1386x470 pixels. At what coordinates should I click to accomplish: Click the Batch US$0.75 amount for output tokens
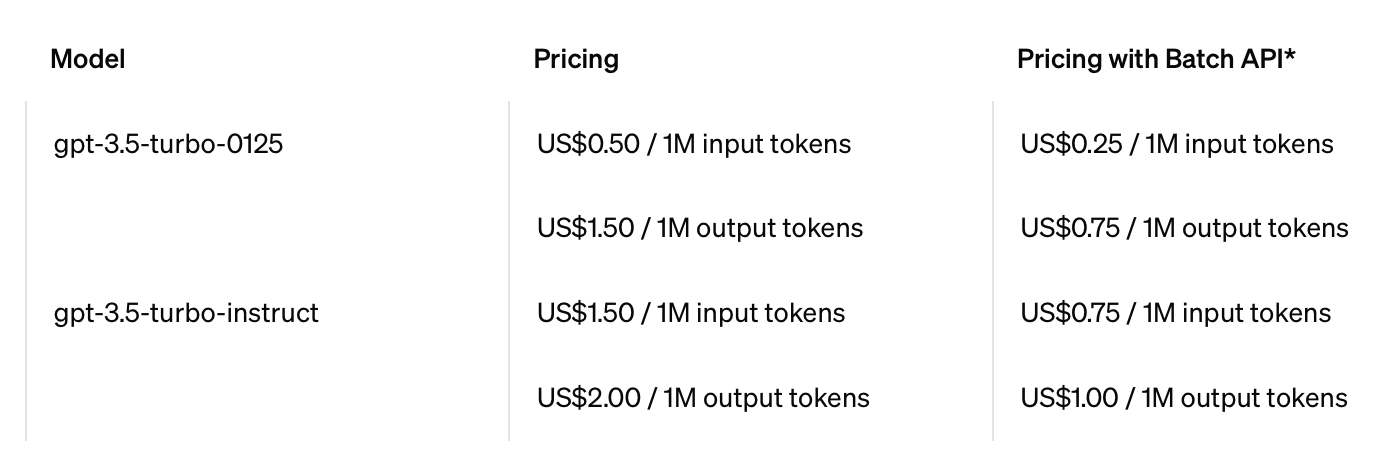coord(1070,228)
